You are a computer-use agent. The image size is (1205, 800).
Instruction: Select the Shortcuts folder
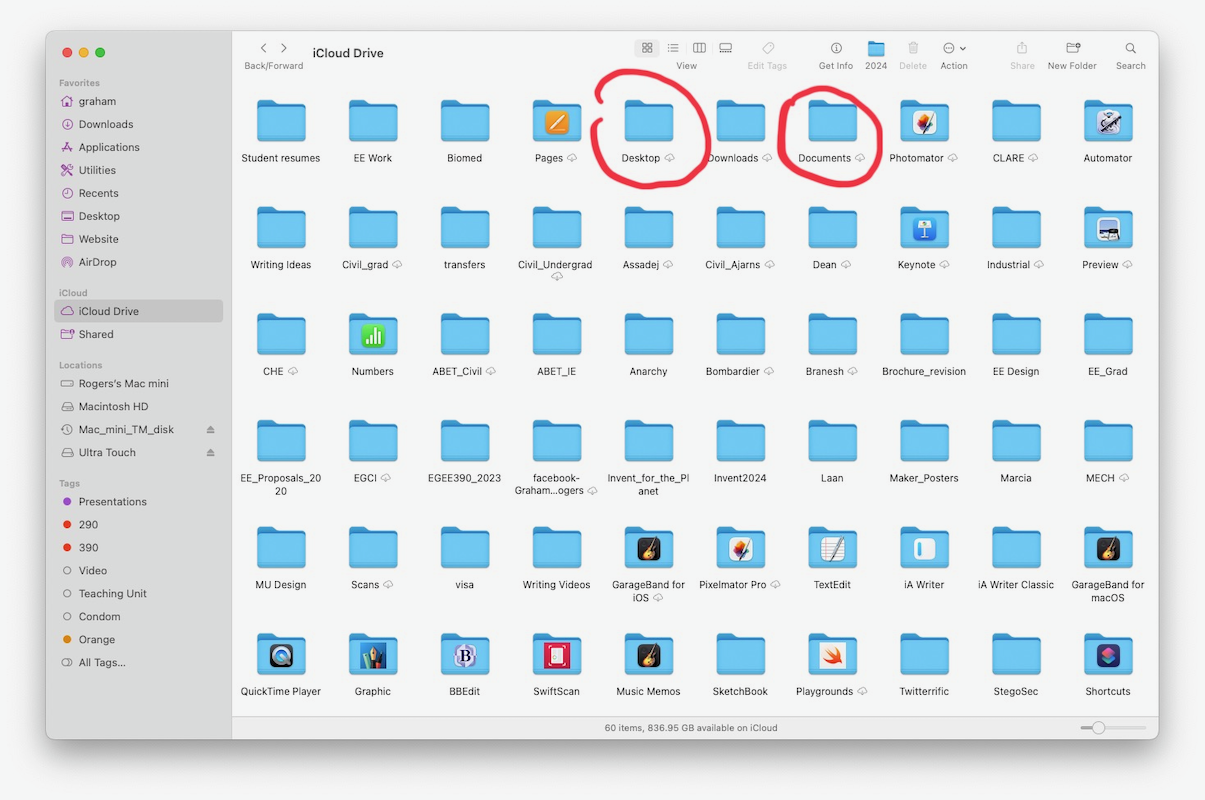click(1108, 656)
